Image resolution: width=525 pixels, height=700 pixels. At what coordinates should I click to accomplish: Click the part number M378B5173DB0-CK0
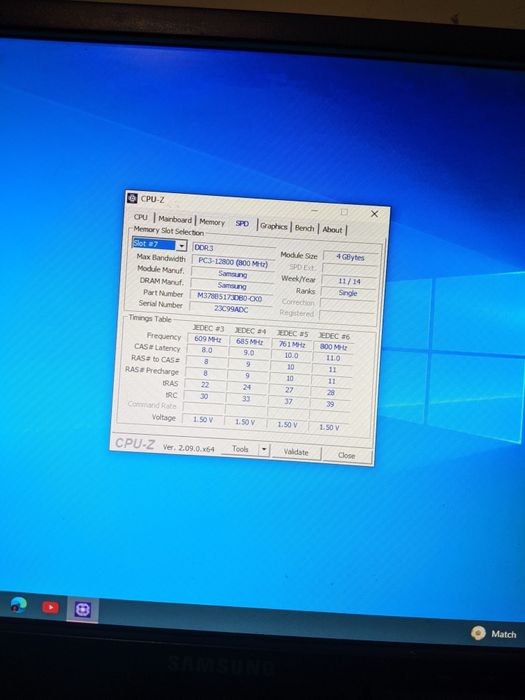click(230, 297)
